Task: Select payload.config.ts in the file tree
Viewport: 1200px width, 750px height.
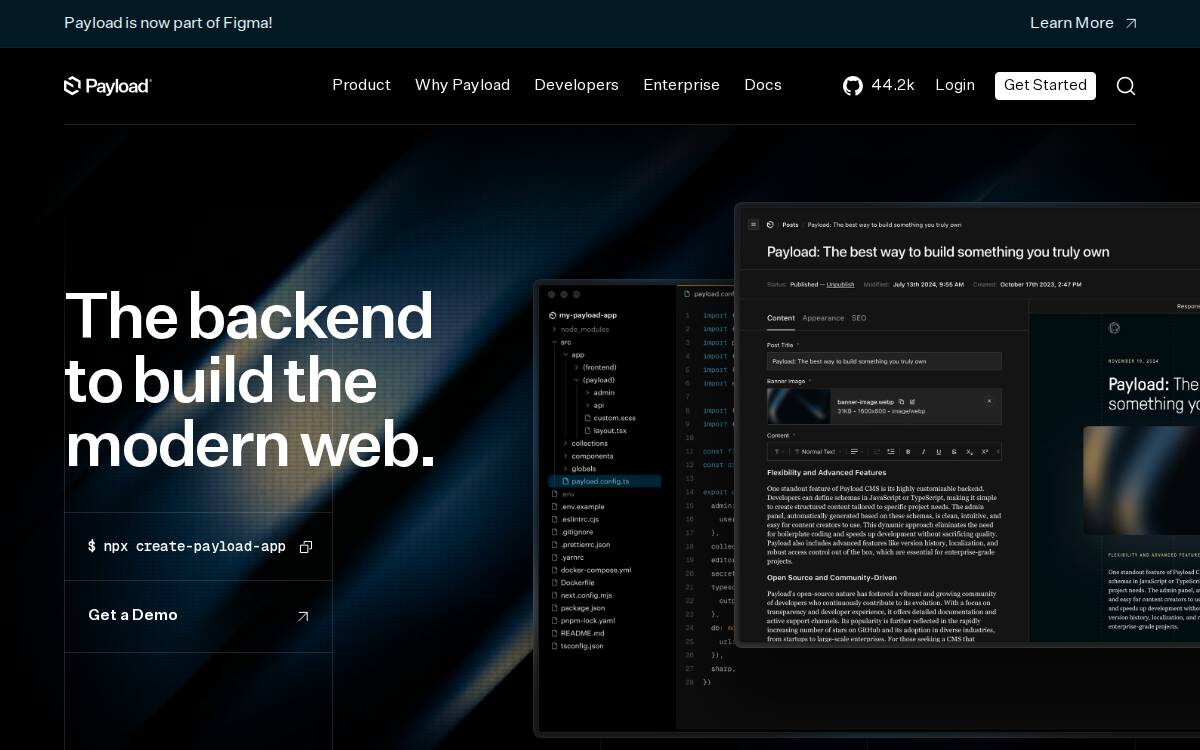Action: 605,481
